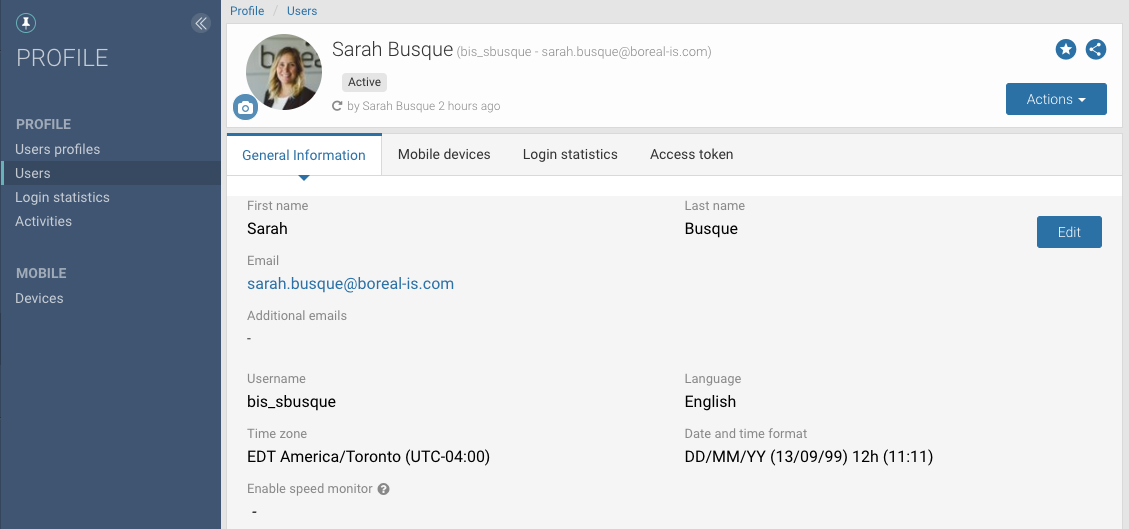1129x529 pixels.
Task: Click the share icon
Action: tap(1096, 49)
